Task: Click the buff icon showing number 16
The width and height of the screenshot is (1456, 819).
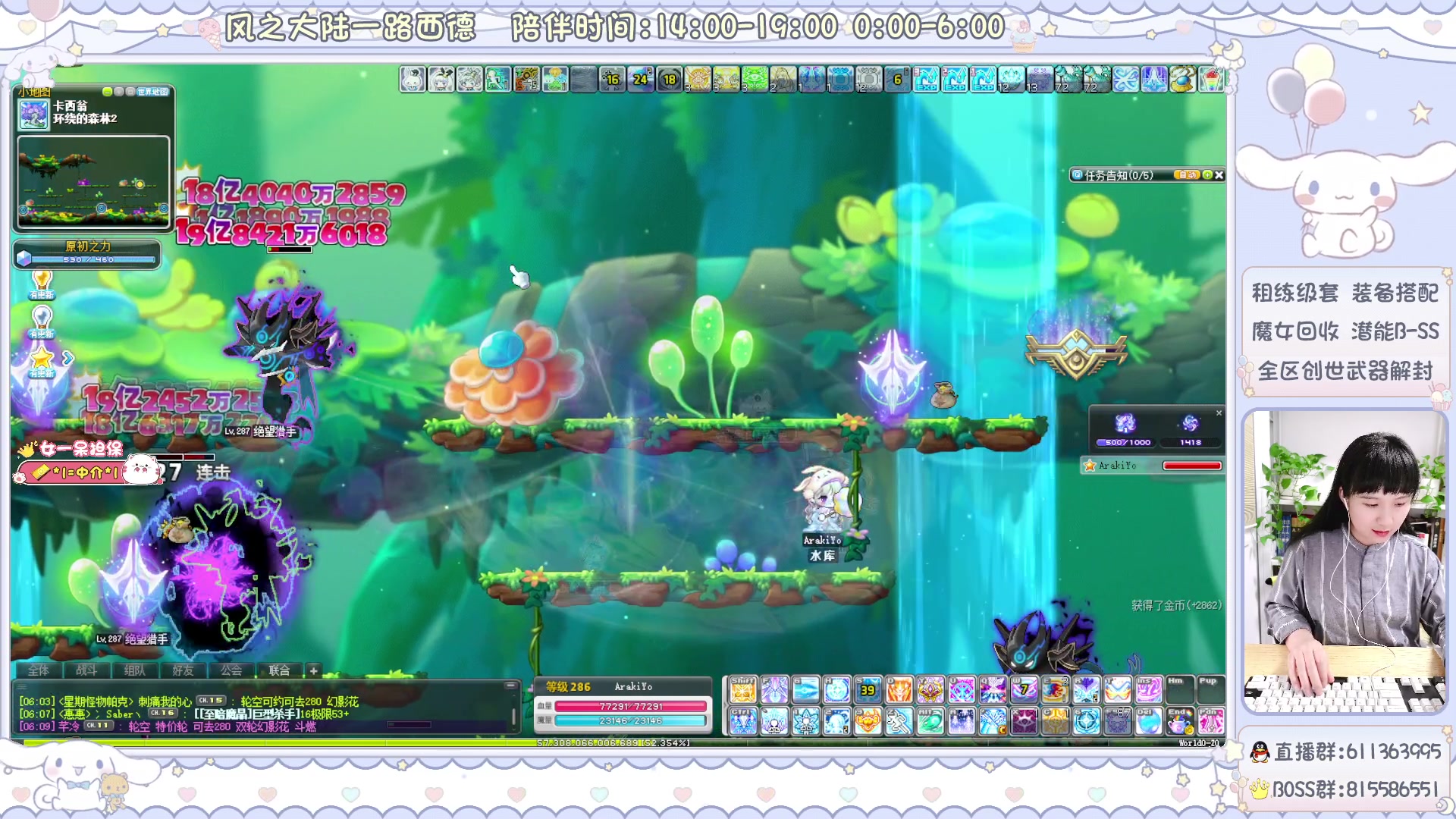Action: (x=612, y=79)
